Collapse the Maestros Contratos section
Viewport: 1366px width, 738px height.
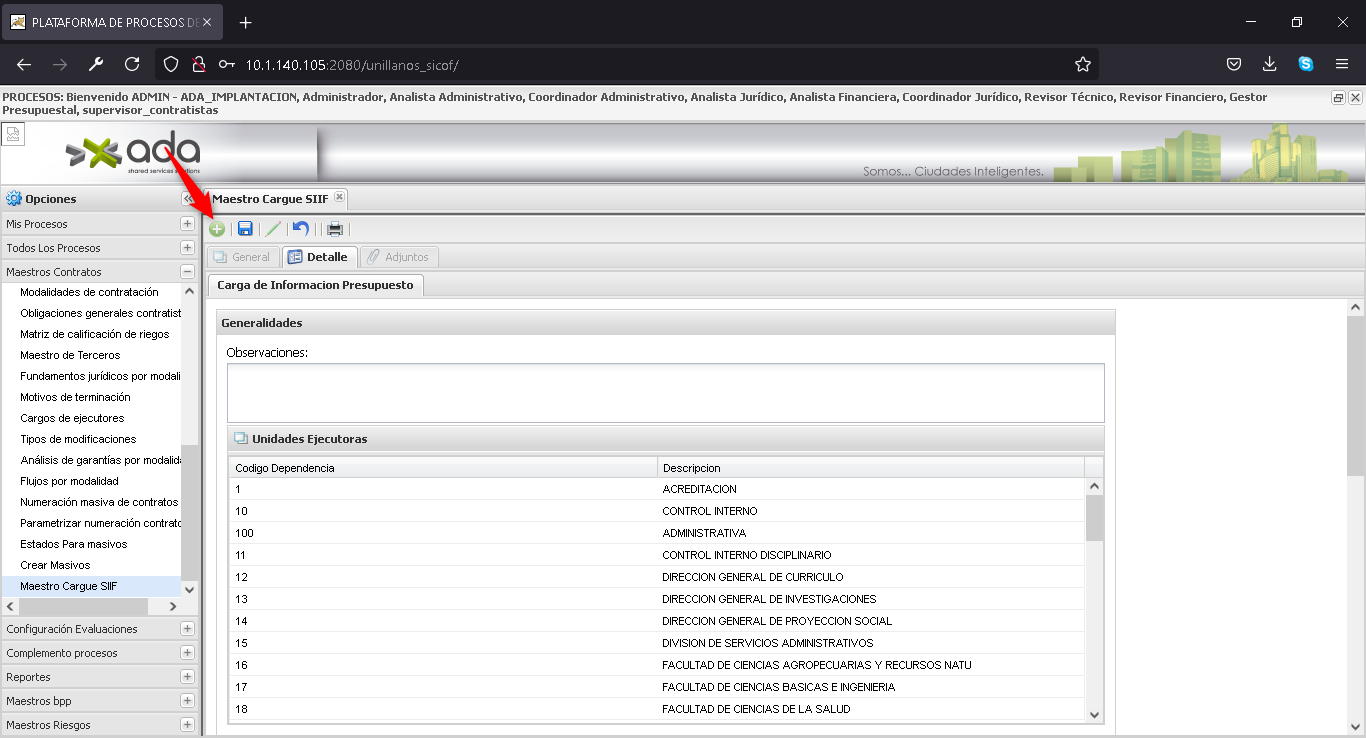(187, 272)
